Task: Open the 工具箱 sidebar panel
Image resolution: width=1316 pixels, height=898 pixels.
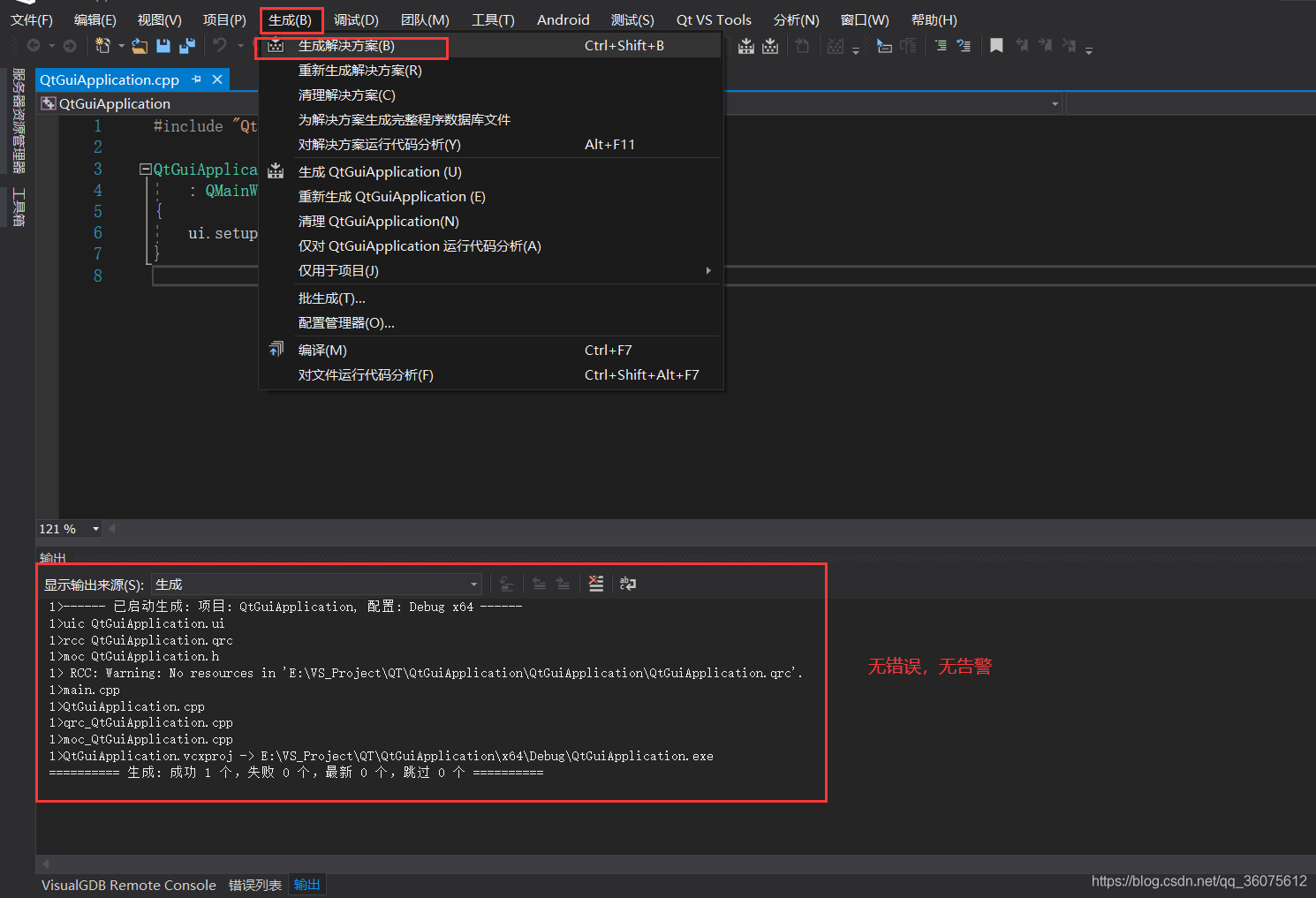Action: click(x=17, y=205)
